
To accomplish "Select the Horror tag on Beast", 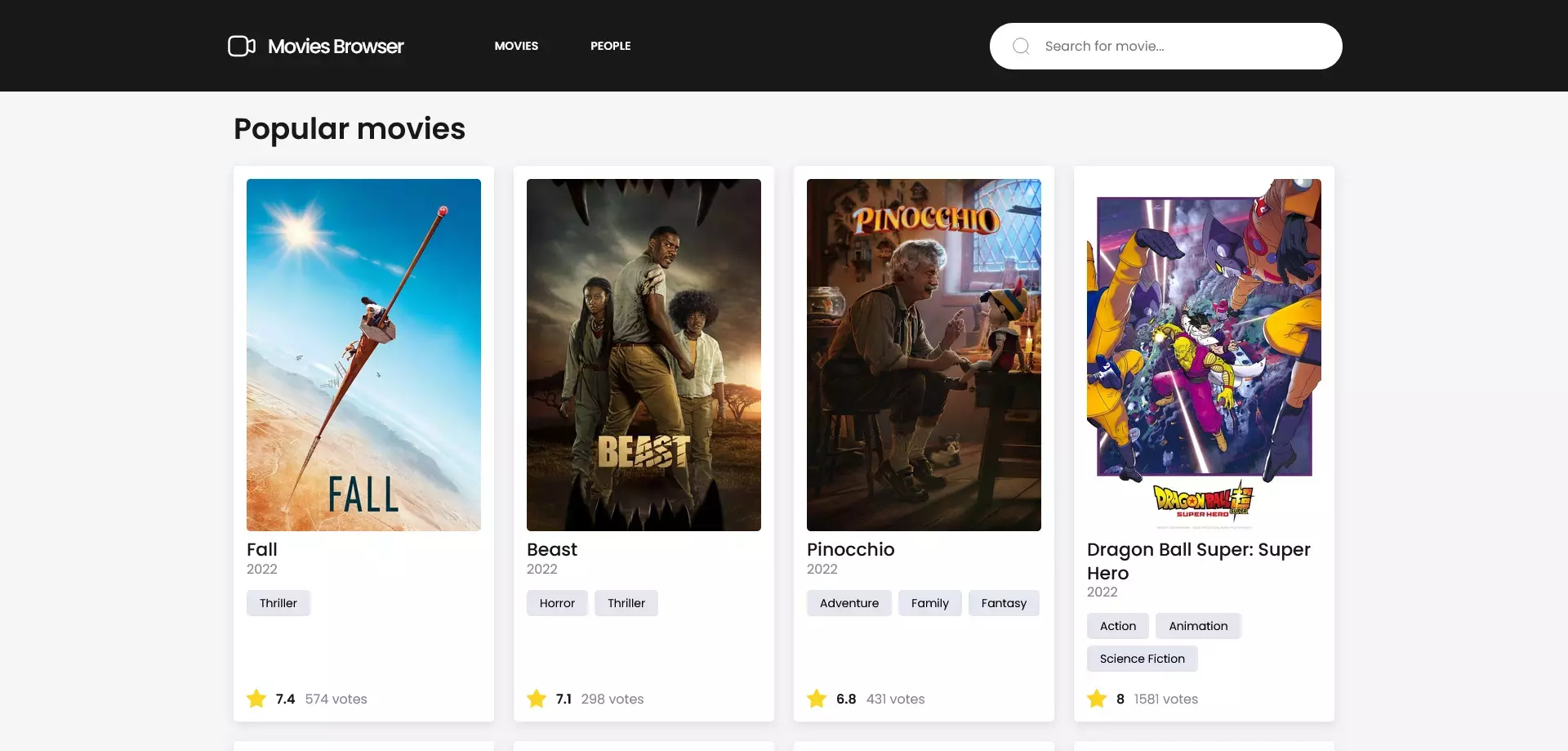I will coord(557,603).
